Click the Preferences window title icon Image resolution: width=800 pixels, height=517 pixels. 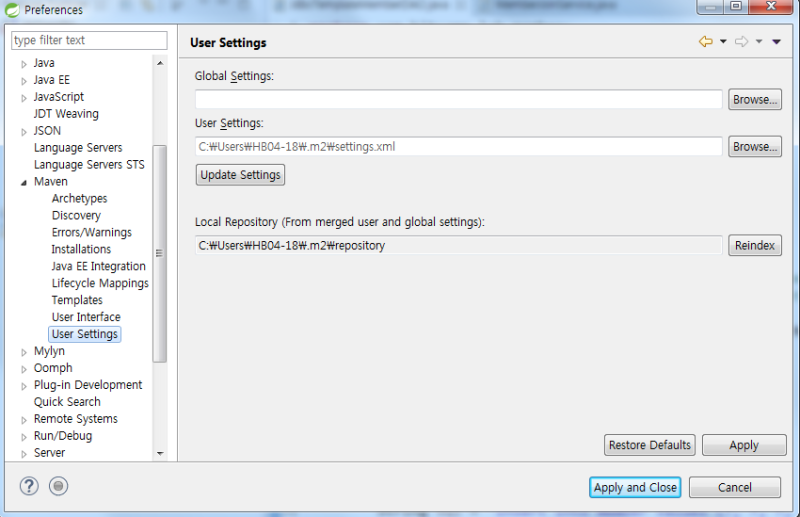12,10
